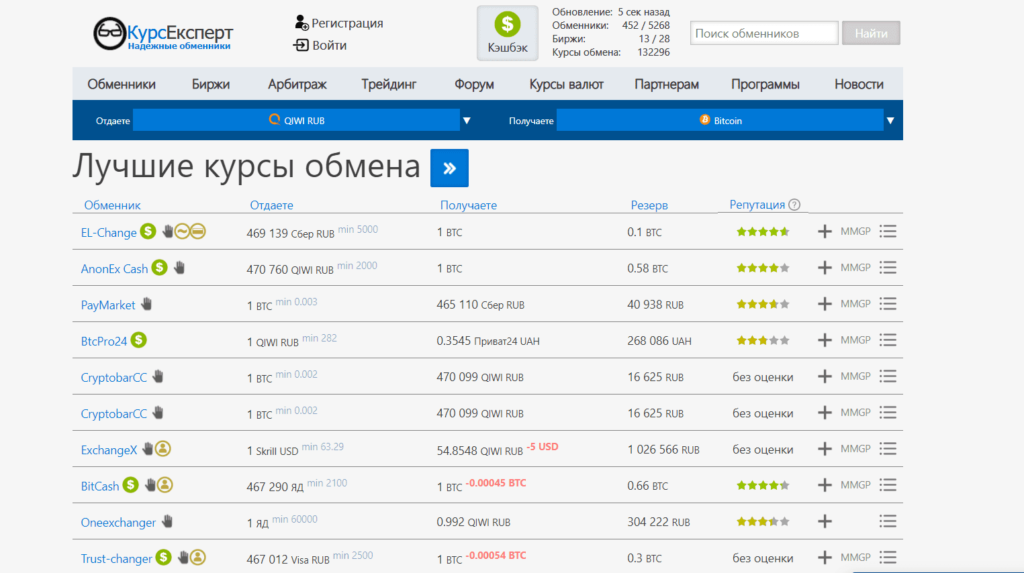The image size is (1024, 573).
Task: Sort by the Отдаете column header
Action: (x=271, y=205)
